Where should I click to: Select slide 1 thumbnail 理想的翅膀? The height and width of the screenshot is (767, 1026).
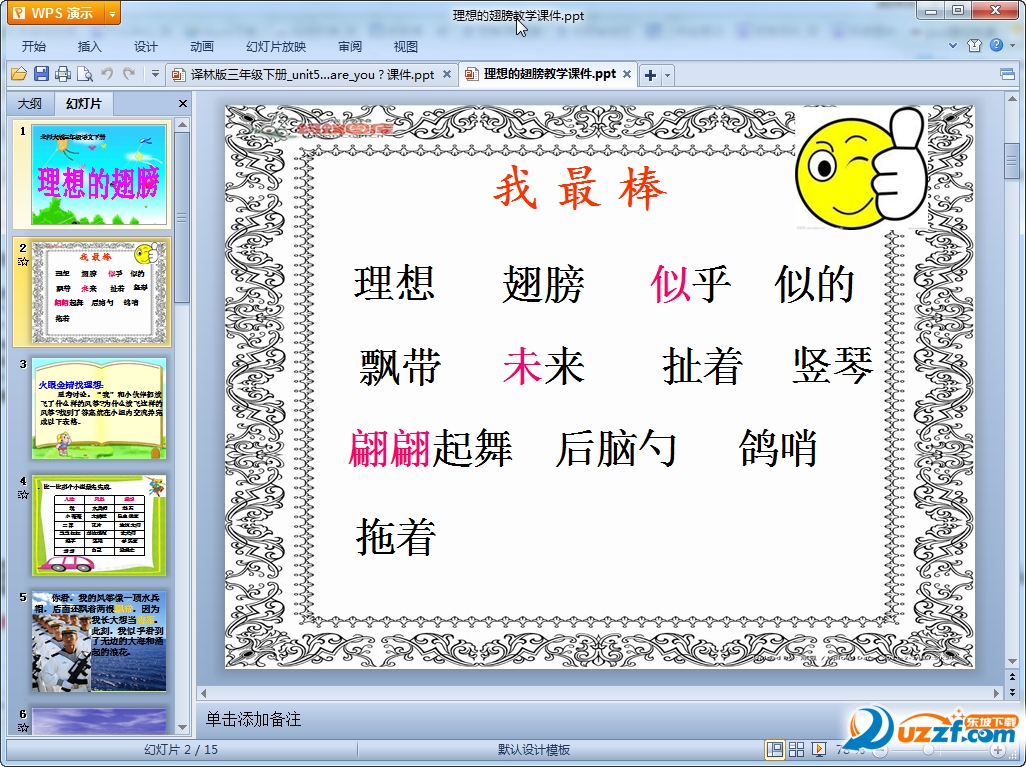(99, 175)
